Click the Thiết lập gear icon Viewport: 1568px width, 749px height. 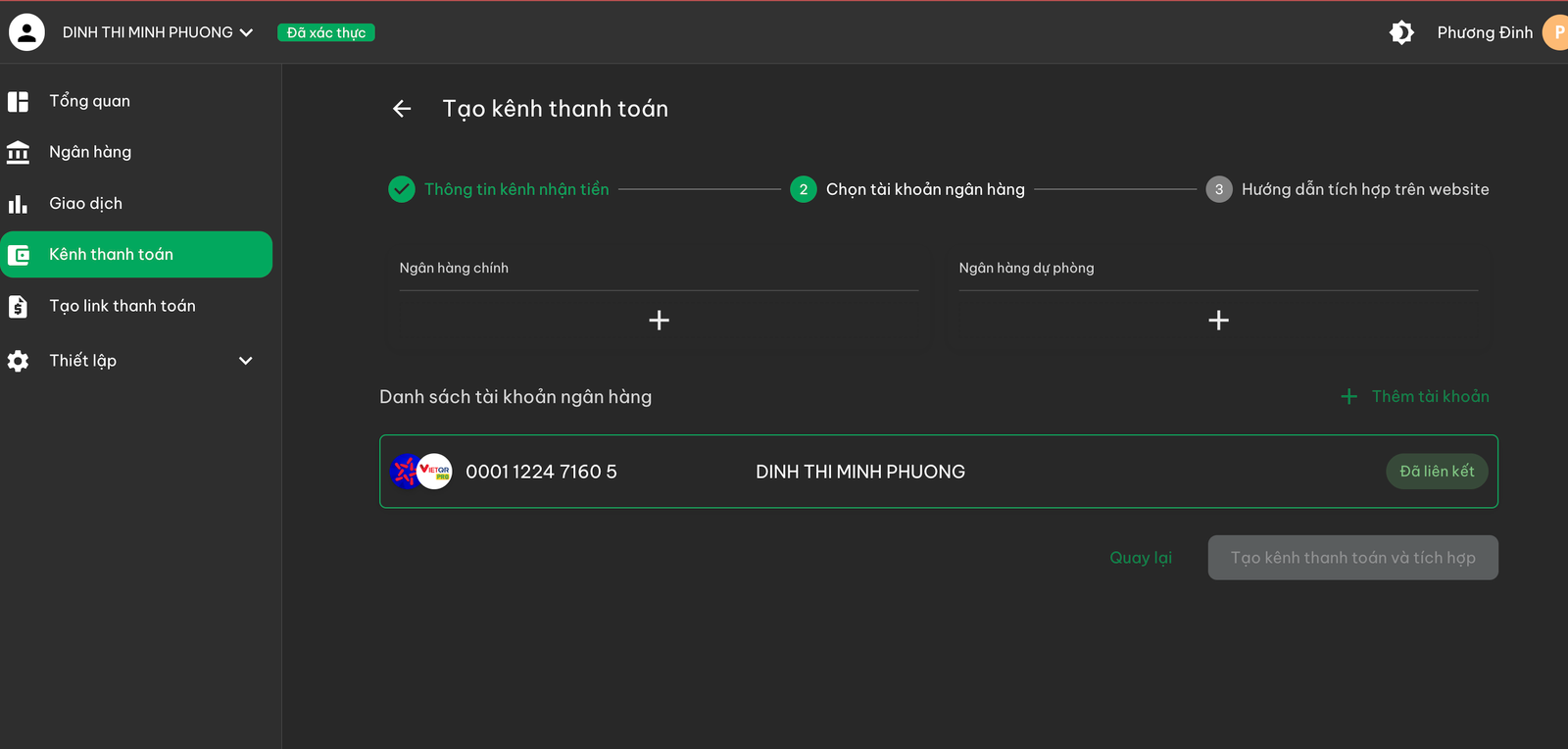coord(18,361)
